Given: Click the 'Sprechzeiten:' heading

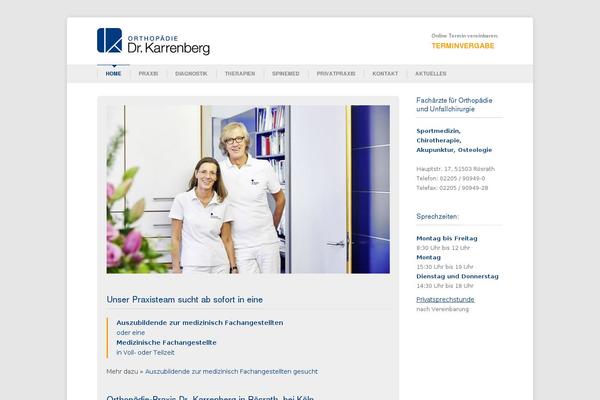Looking at the screenshot, I should (x=438, y=216).
